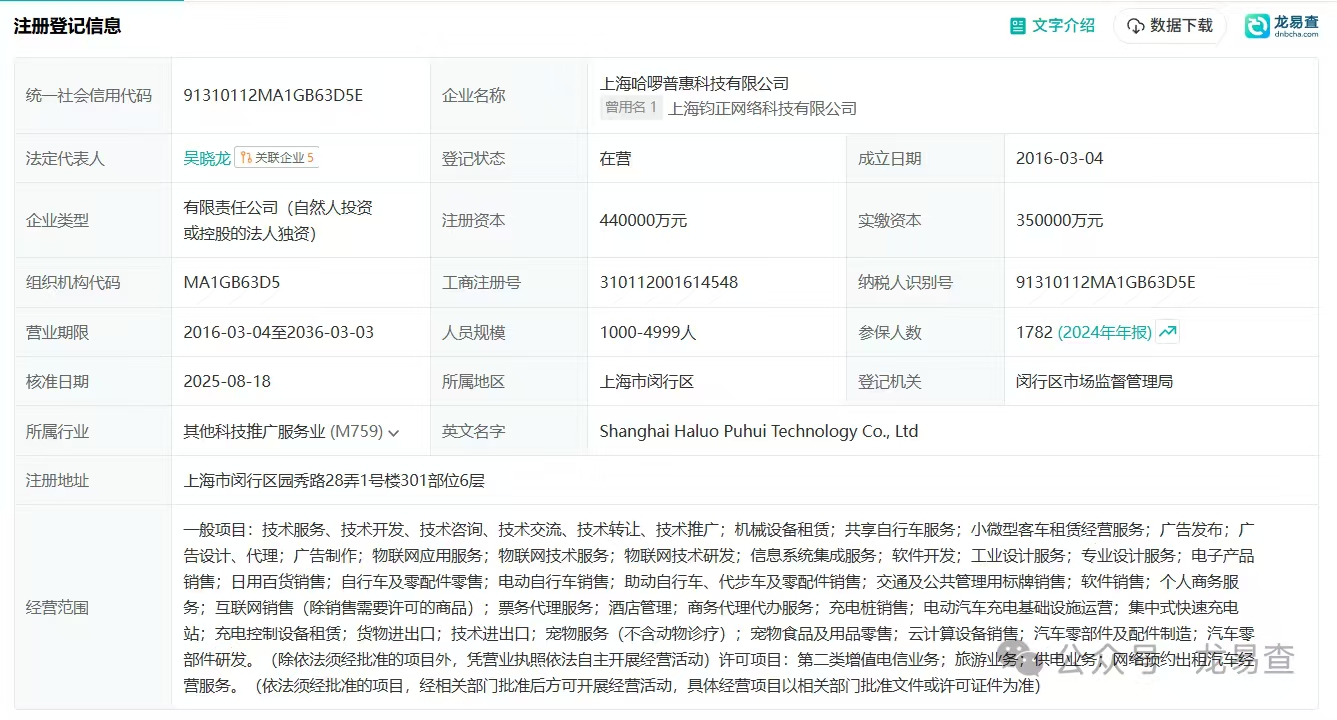This screenshot has width=1337, height=720.
Task: Select the English name Shanghai Haluo Puhui Technology
Action: 758,432
